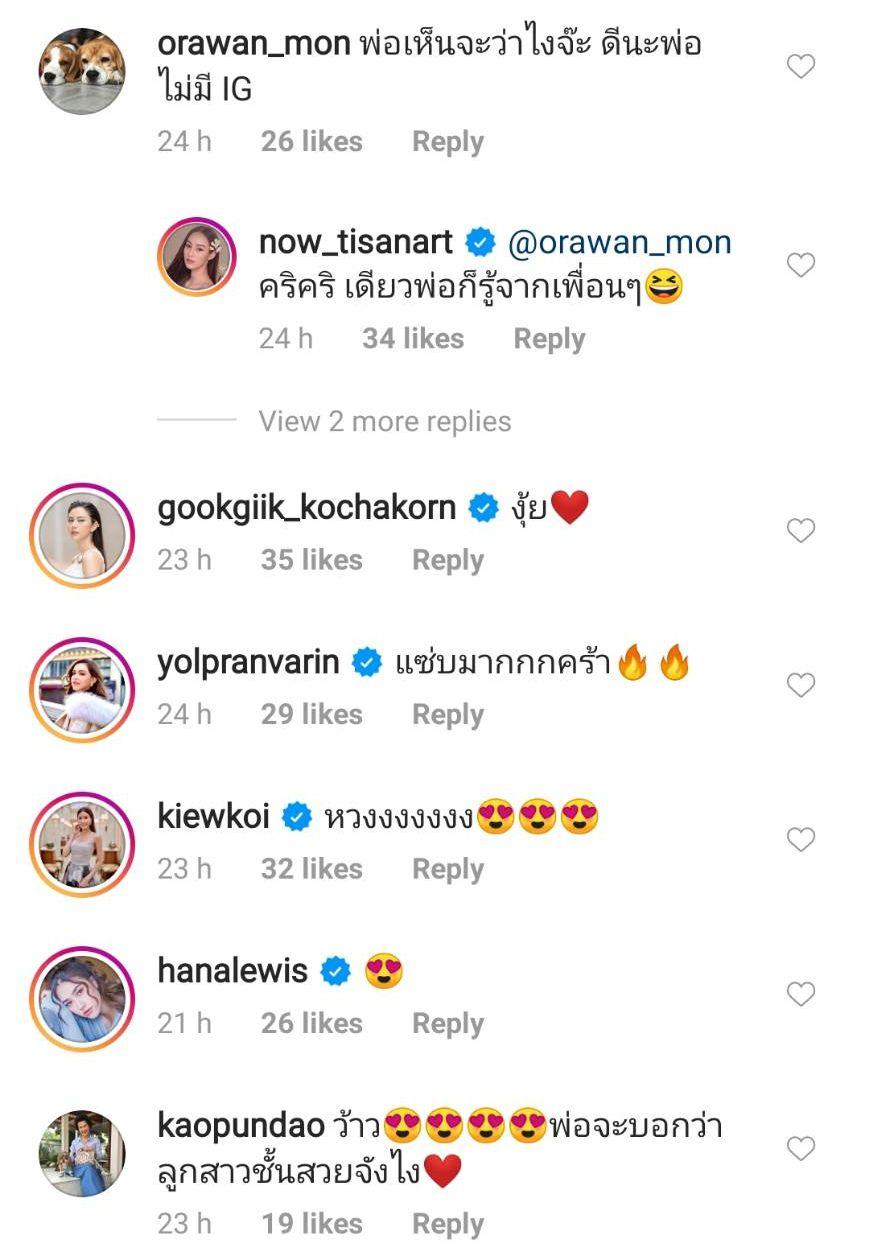This screenshot has width=869, height=1259.
Task: Like kiewkoi's comment heart icon
Action: [801, 841]
